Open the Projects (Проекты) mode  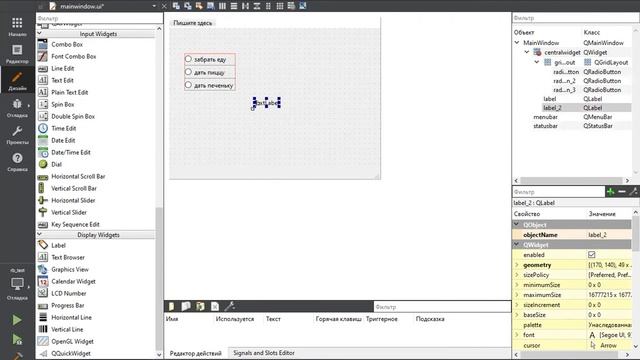point(17,135)
